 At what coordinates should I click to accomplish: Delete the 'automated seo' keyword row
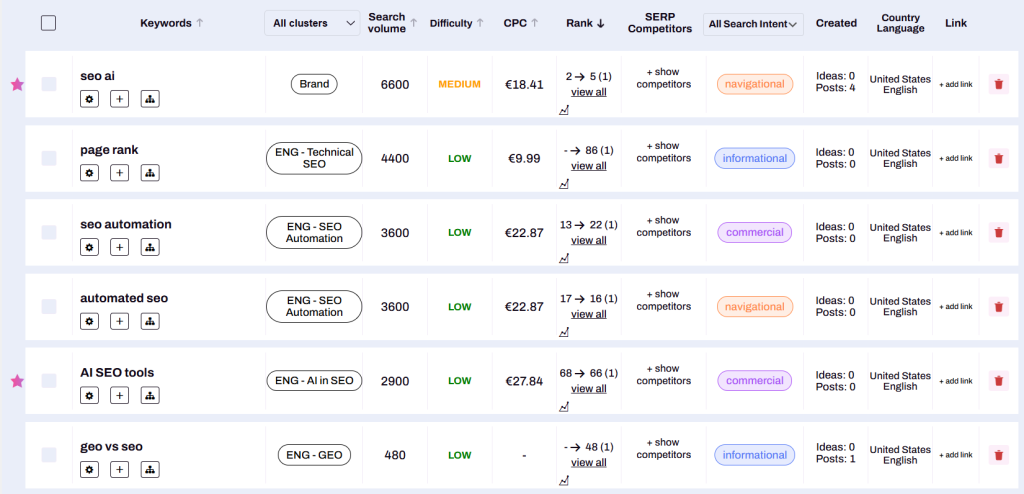click(998, 307)
